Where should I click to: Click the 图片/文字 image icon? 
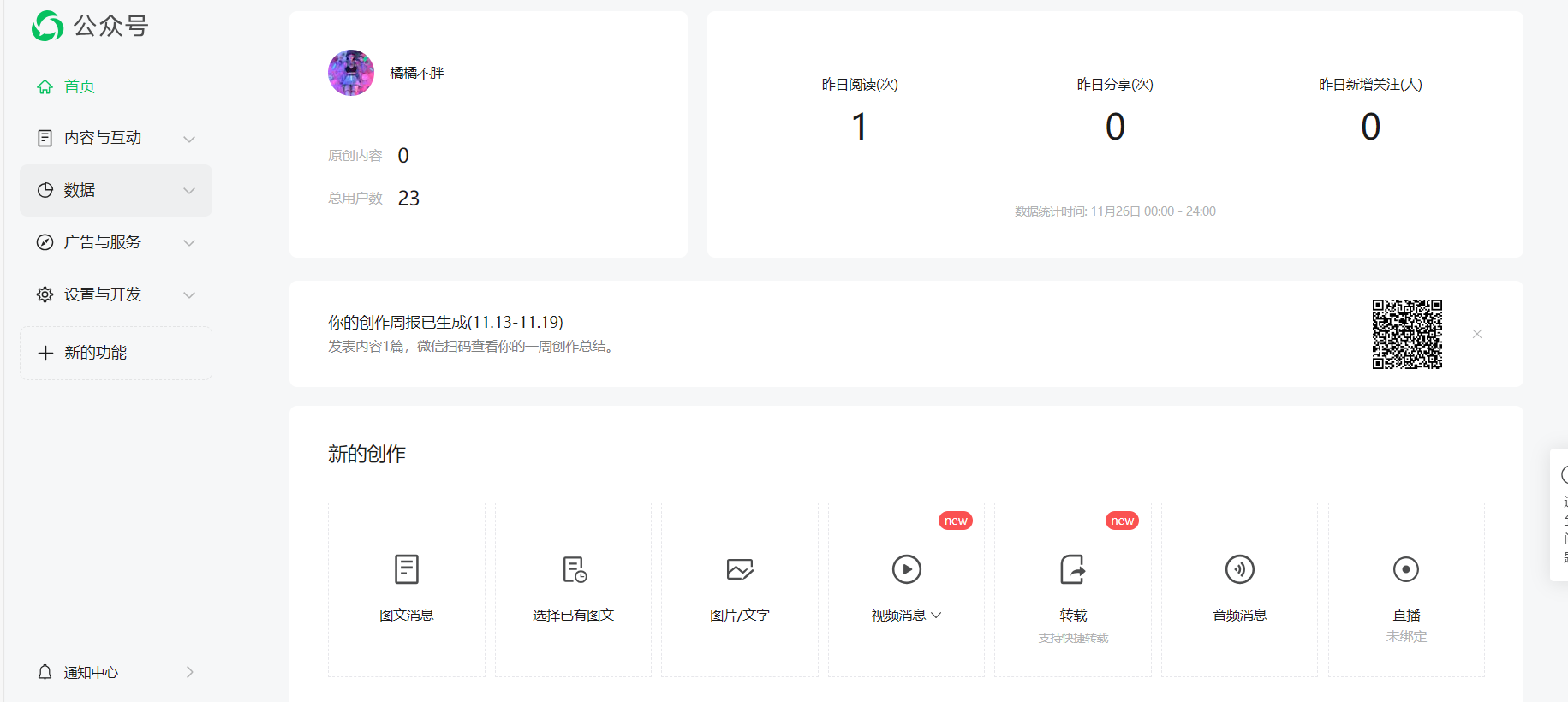click(x=740, y=569)
